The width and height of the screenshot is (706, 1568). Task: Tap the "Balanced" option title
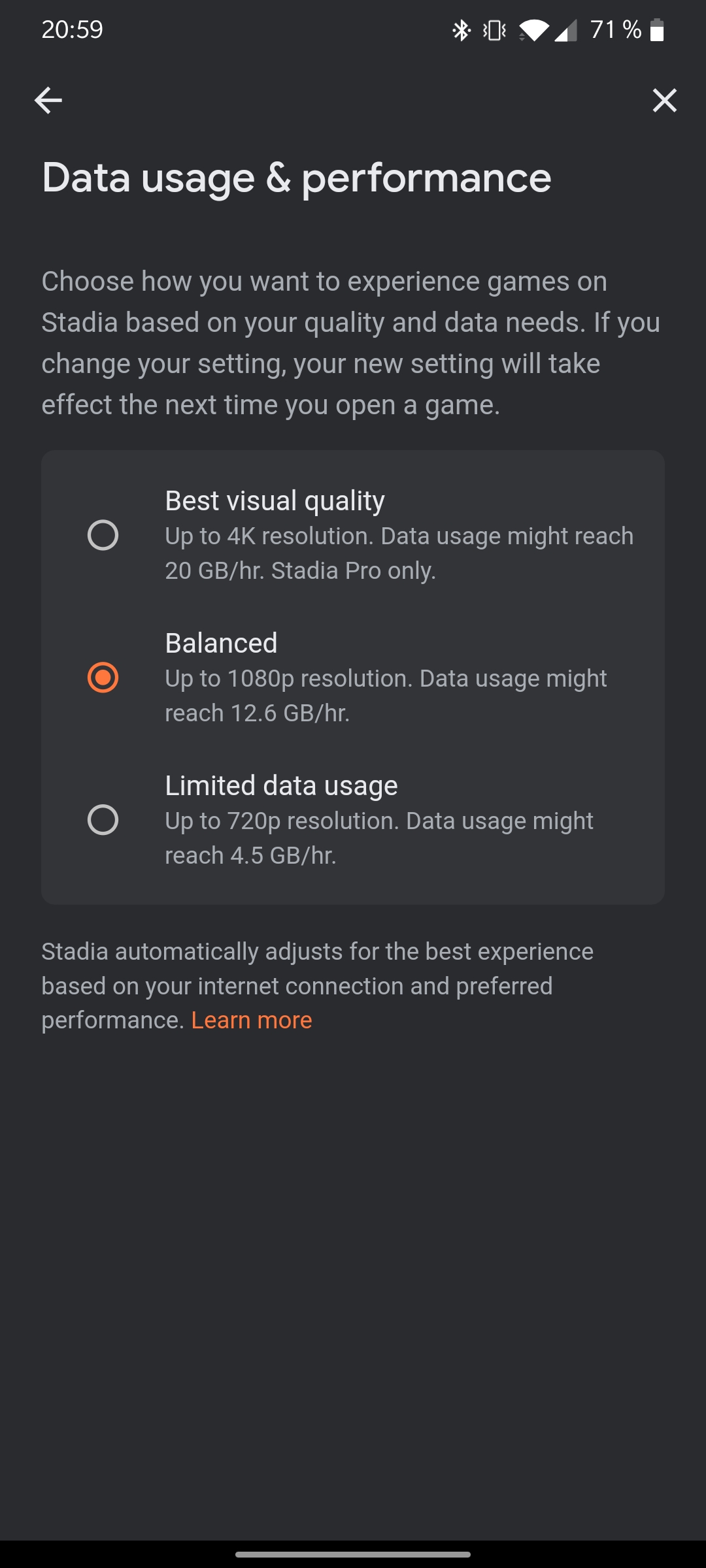point(221,644)
